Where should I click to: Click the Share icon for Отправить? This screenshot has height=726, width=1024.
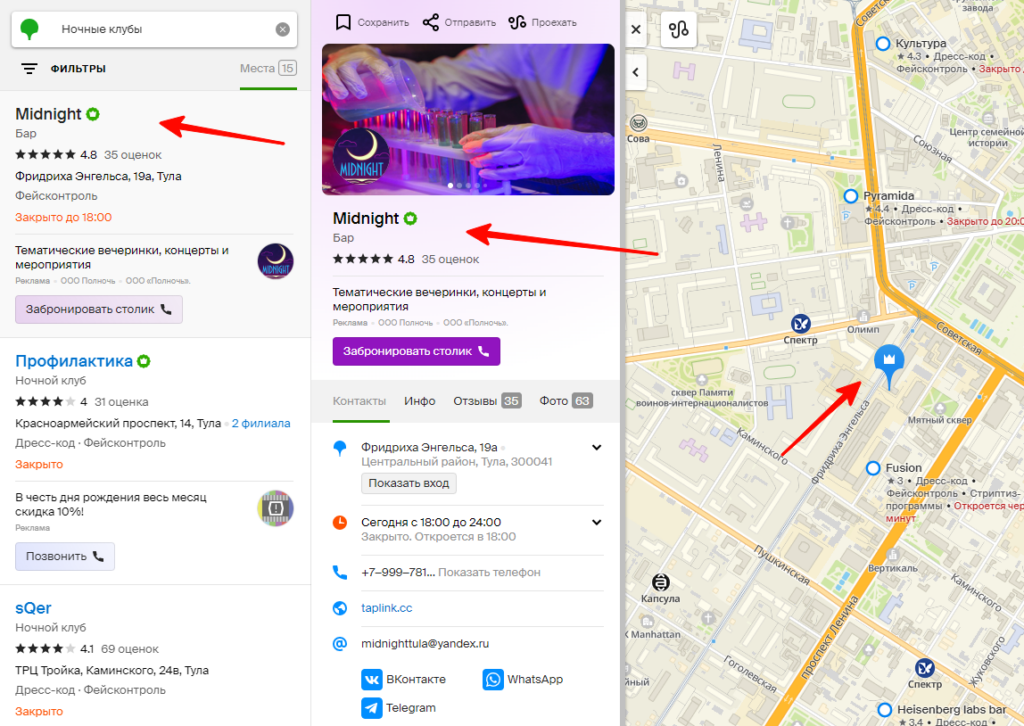pos(430,22)
